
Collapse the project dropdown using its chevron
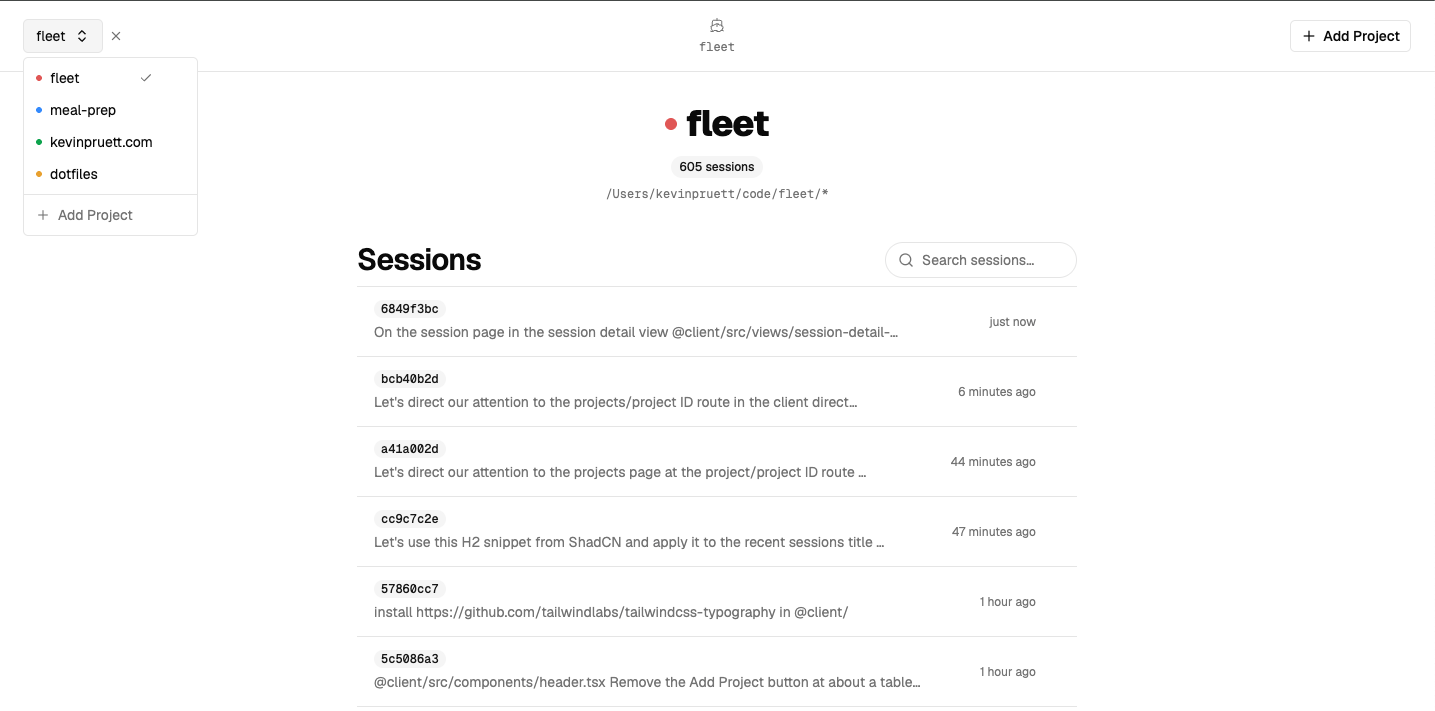click(82, 35)
